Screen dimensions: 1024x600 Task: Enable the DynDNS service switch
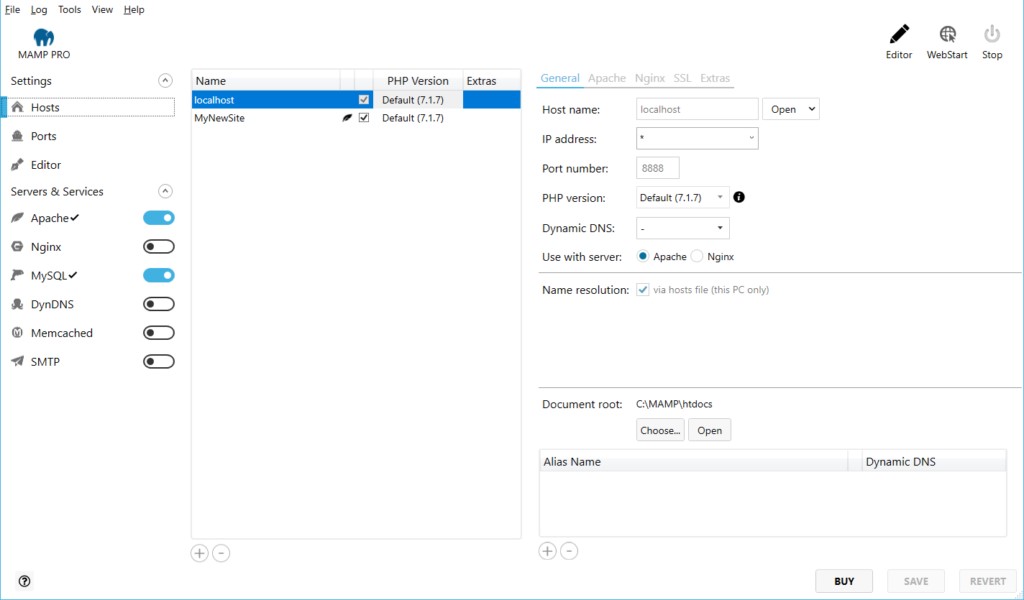159,304
